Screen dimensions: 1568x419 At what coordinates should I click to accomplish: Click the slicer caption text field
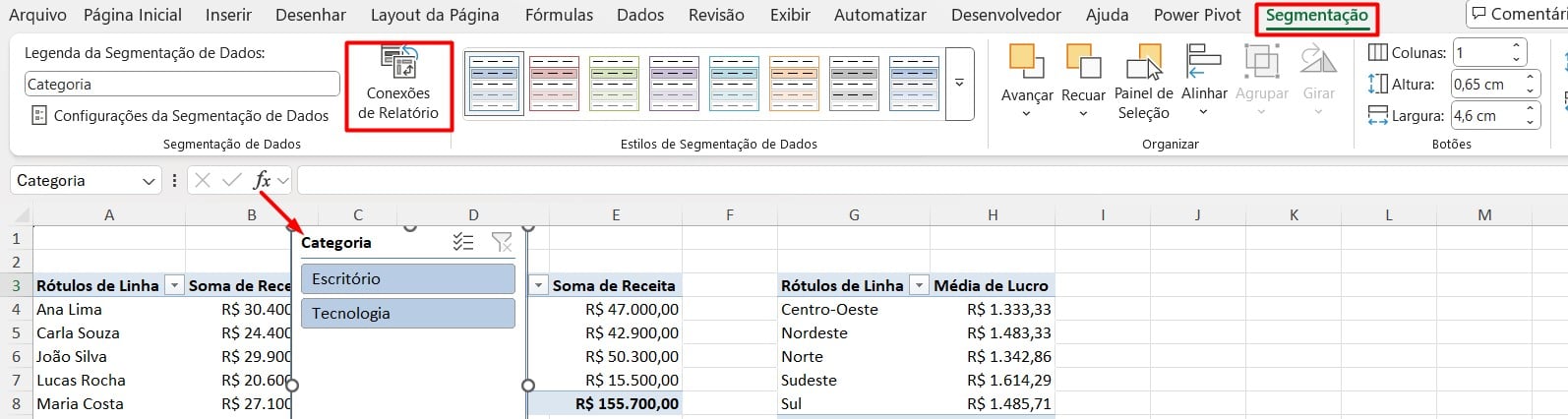[x=182, y=85]
